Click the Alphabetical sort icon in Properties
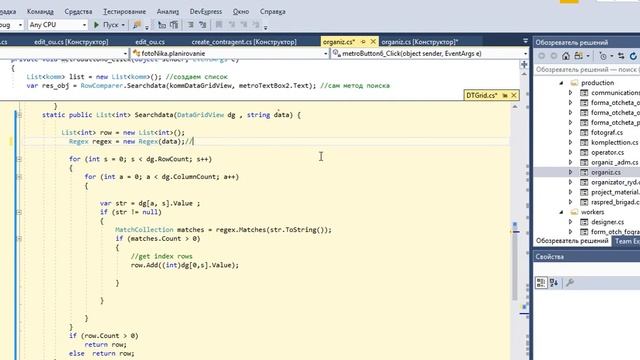 554,282
